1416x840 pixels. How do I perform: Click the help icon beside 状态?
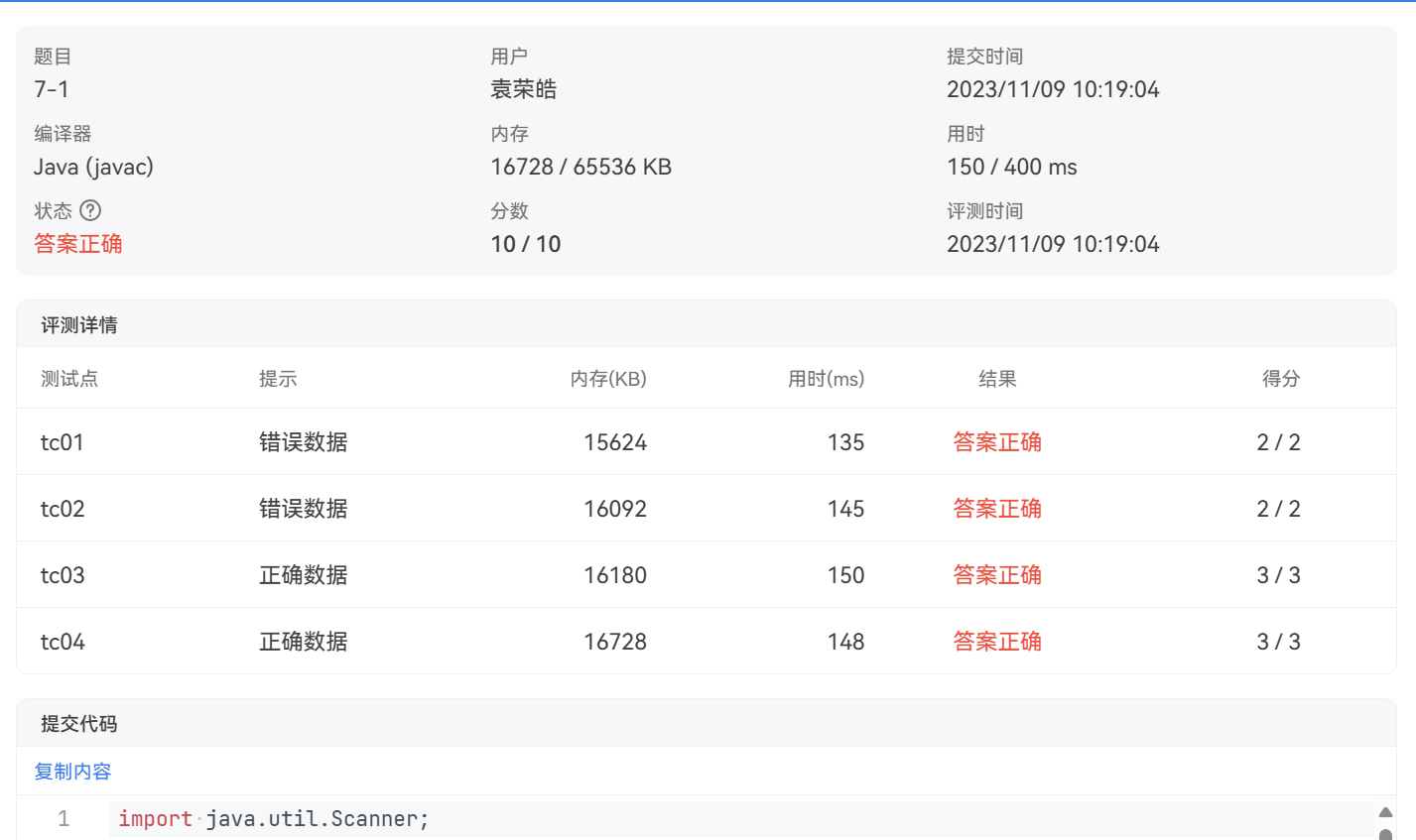click(x=90, y=210)
